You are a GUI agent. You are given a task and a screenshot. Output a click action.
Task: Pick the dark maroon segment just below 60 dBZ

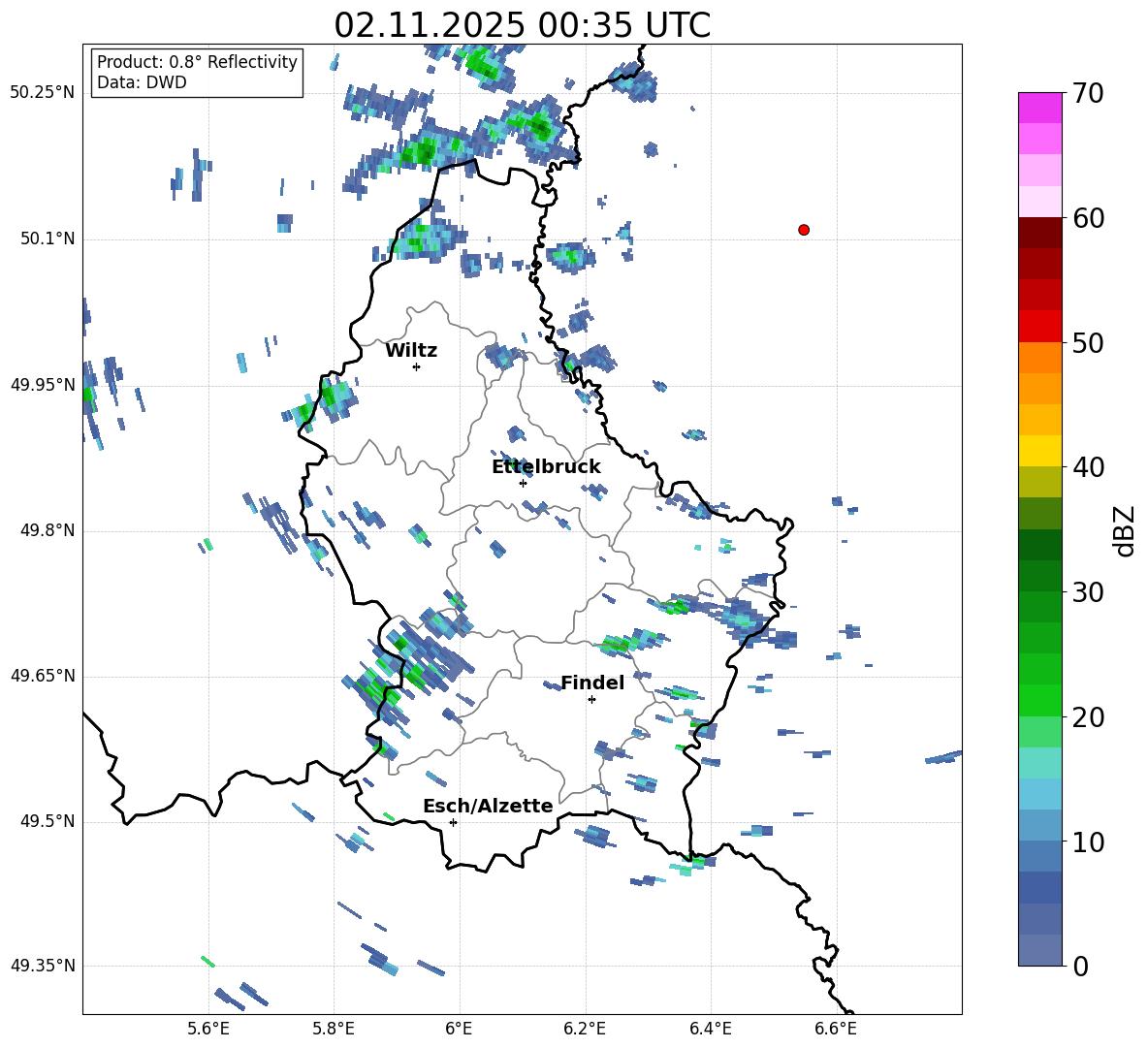click(x=1039, y=233)
